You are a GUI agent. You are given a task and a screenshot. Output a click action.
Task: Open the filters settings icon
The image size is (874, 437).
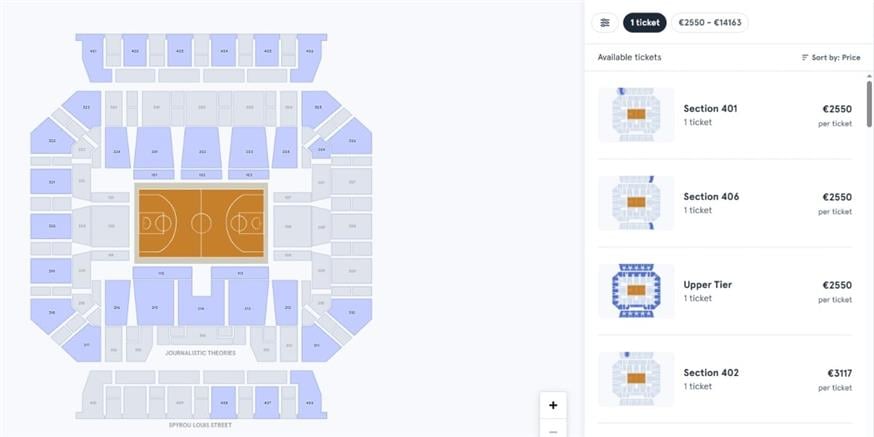[604, 22]
